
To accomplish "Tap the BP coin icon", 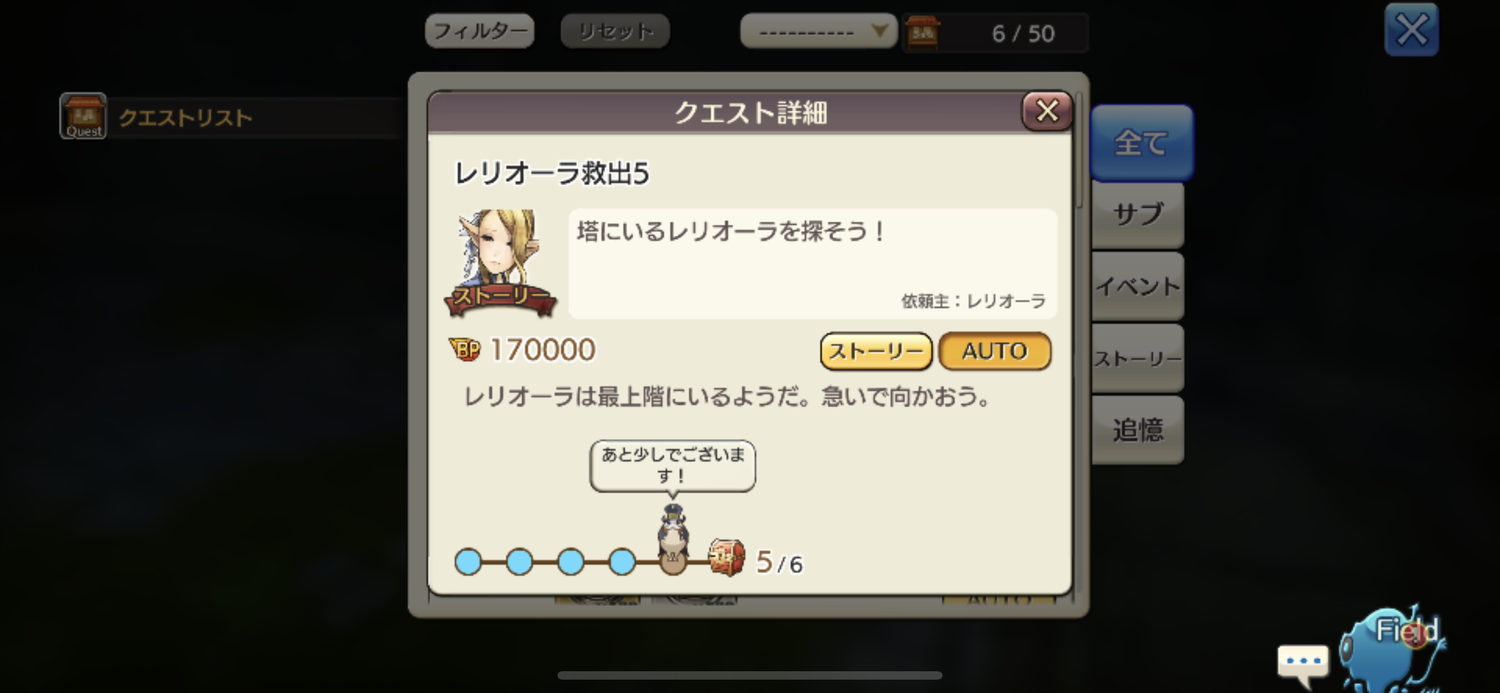I will [464, 349].
